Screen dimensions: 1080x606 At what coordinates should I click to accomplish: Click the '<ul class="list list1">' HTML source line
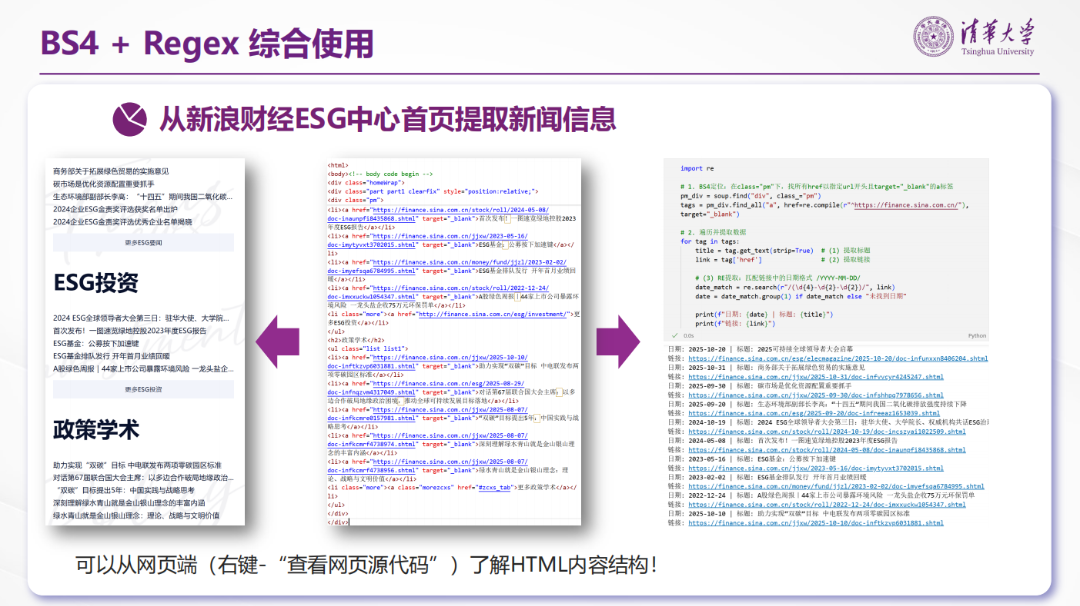click(368, 349)
